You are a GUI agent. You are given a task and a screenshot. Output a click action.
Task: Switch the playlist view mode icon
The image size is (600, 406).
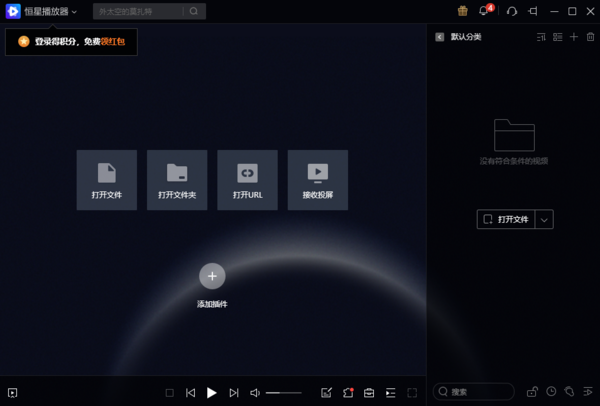coord(558,37)
